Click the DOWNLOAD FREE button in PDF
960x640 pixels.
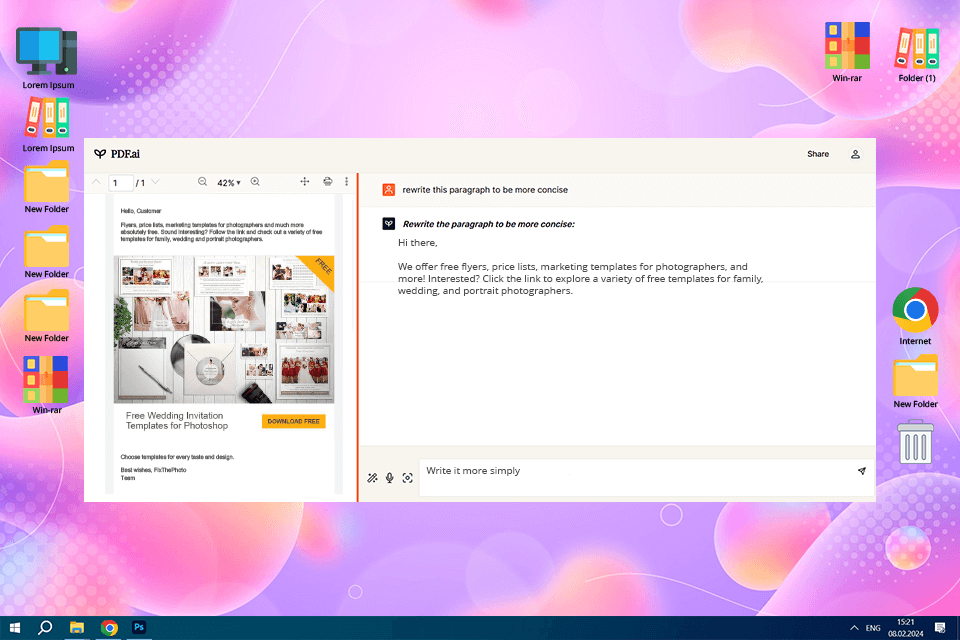click(293, 421)
